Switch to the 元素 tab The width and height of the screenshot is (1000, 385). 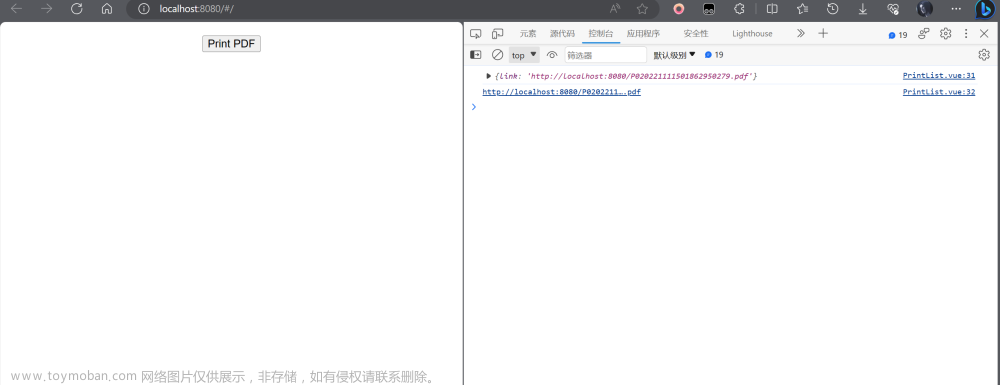click(x=527, y=34)
